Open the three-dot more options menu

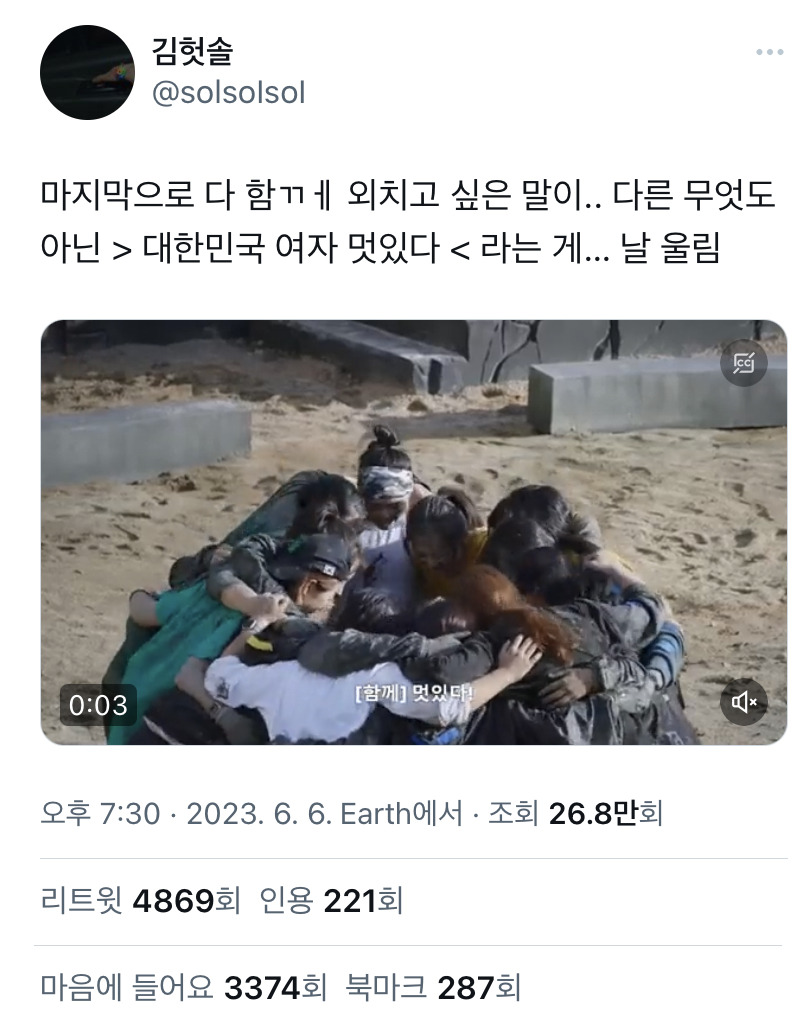coord(770,52)
